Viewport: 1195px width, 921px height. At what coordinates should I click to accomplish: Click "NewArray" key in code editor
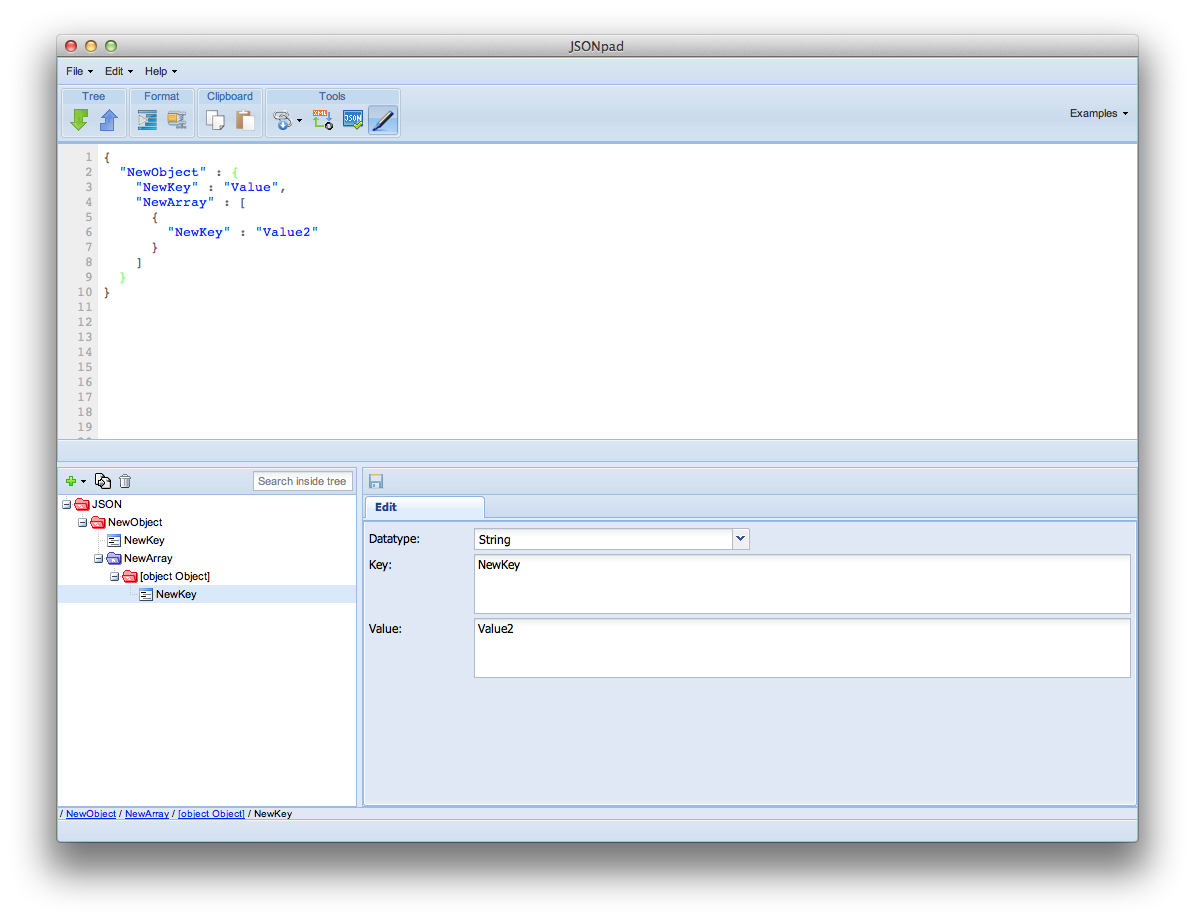coord(175,202)
